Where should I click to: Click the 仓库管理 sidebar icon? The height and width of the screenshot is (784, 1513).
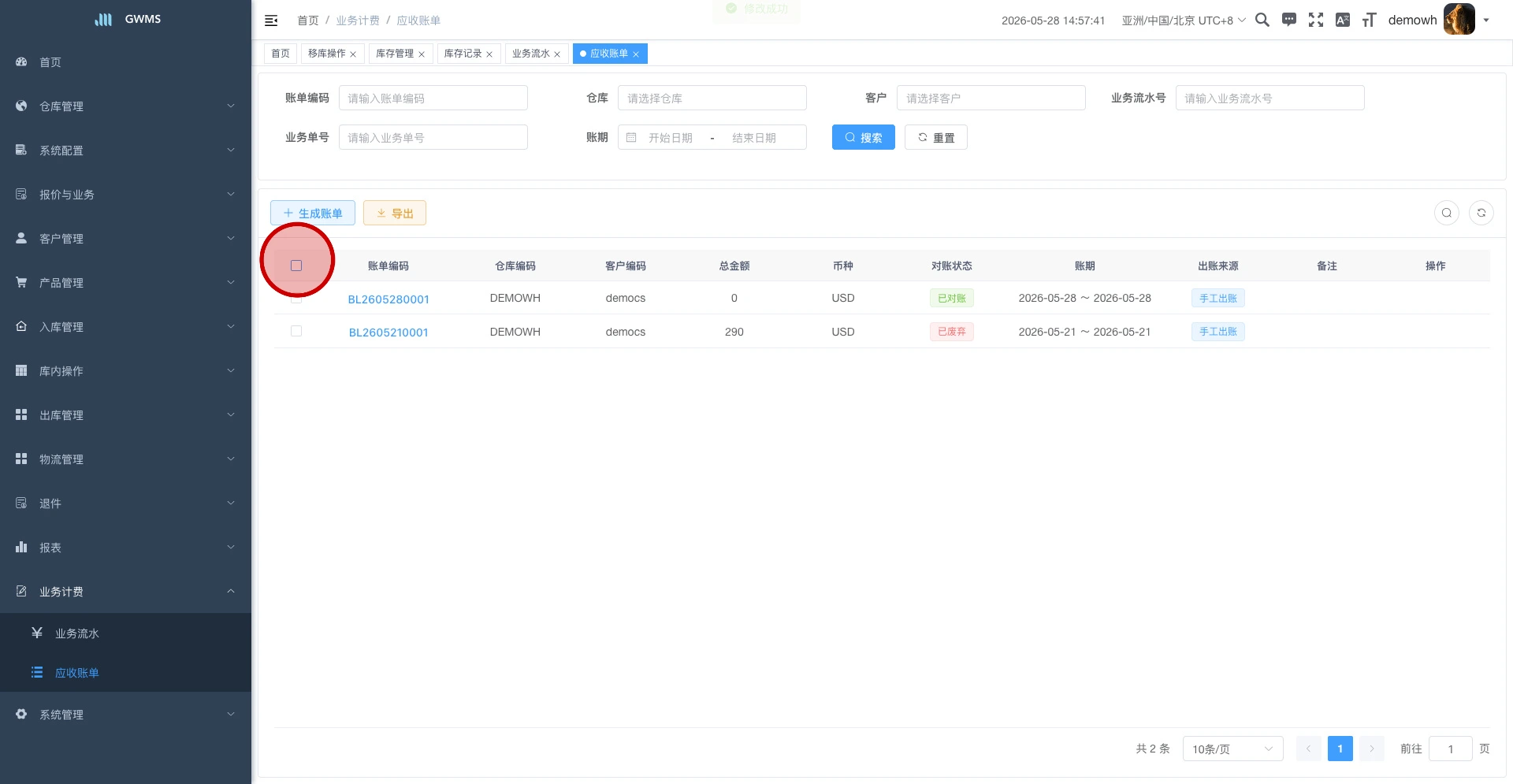click(21, 106)
